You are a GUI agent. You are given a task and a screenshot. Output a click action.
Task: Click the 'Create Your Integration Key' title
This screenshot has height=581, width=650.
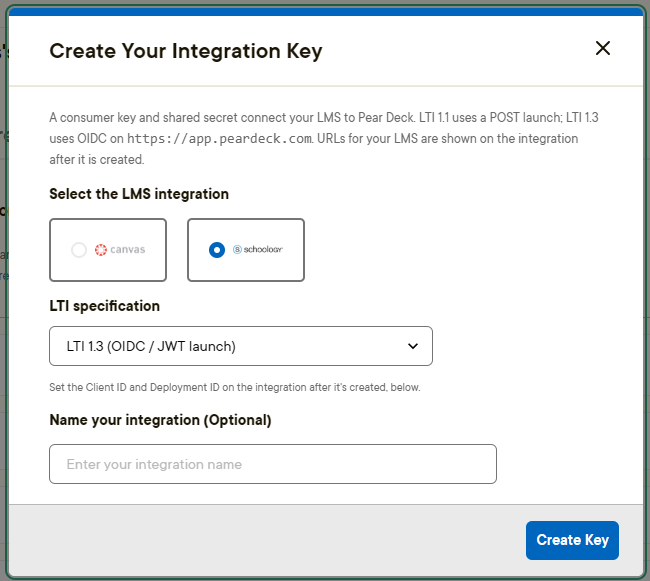186,51
